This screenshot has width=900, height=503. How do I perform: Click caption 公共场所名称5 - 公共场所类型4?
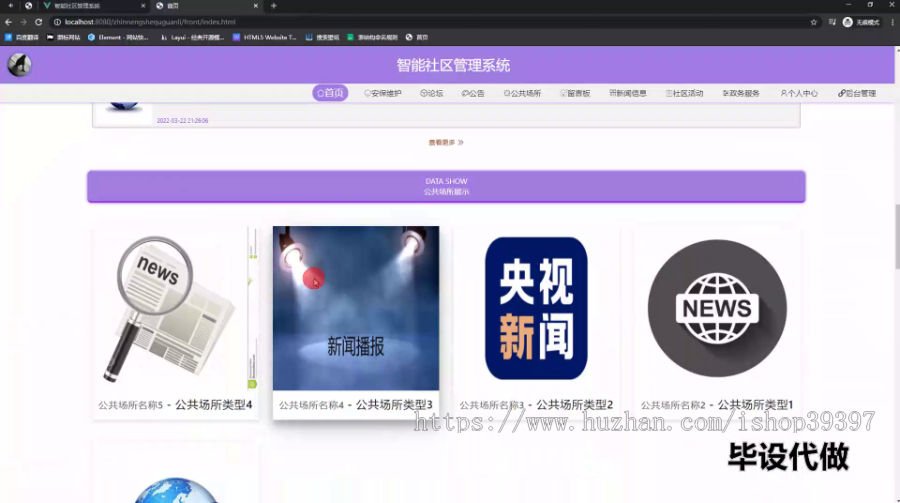(175, 405)
